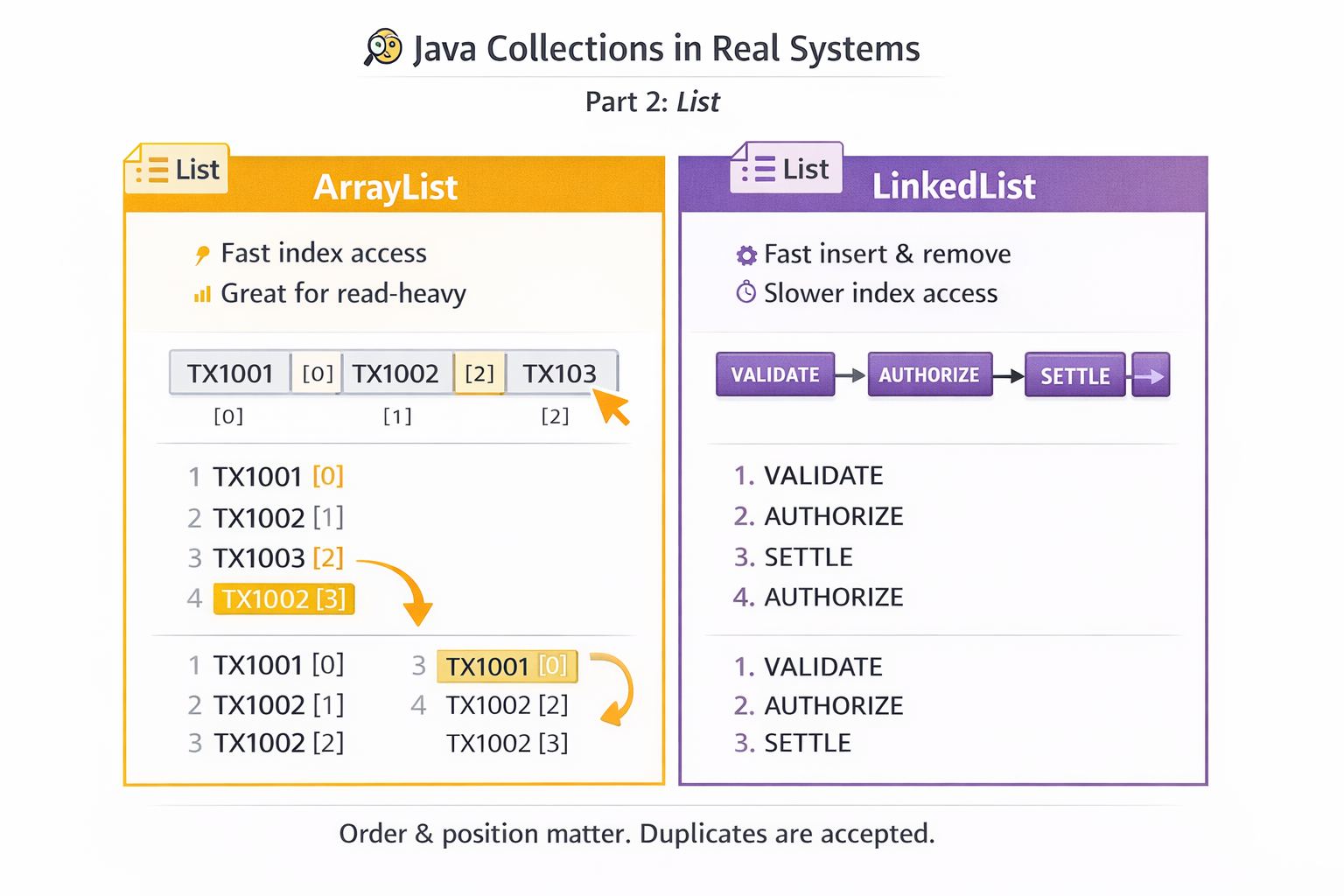Click the clock icon beside Slower index access

point(745,293)
